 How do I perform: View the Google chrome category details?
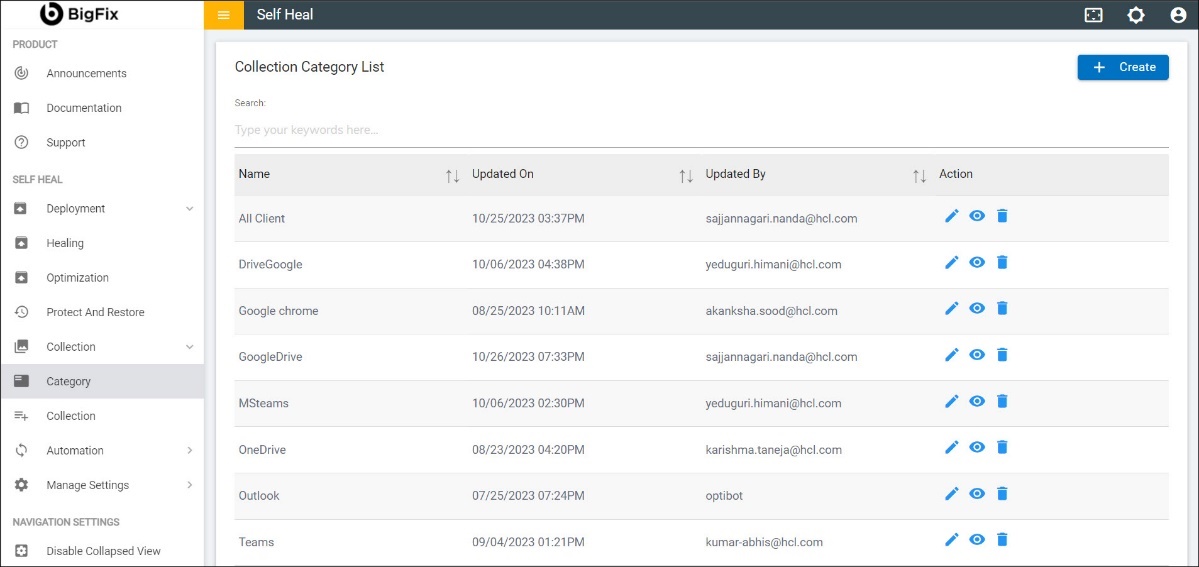click(977, 309)
